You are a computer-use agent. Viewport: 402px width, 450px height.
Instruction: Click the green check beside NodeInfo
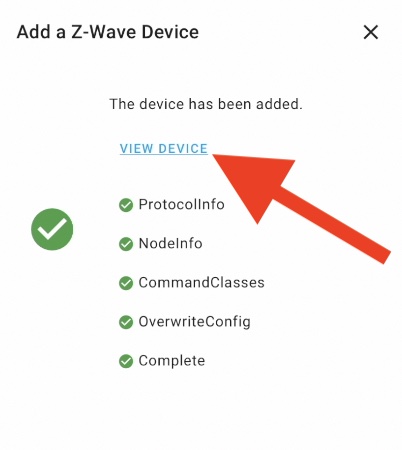pos(126,244)
